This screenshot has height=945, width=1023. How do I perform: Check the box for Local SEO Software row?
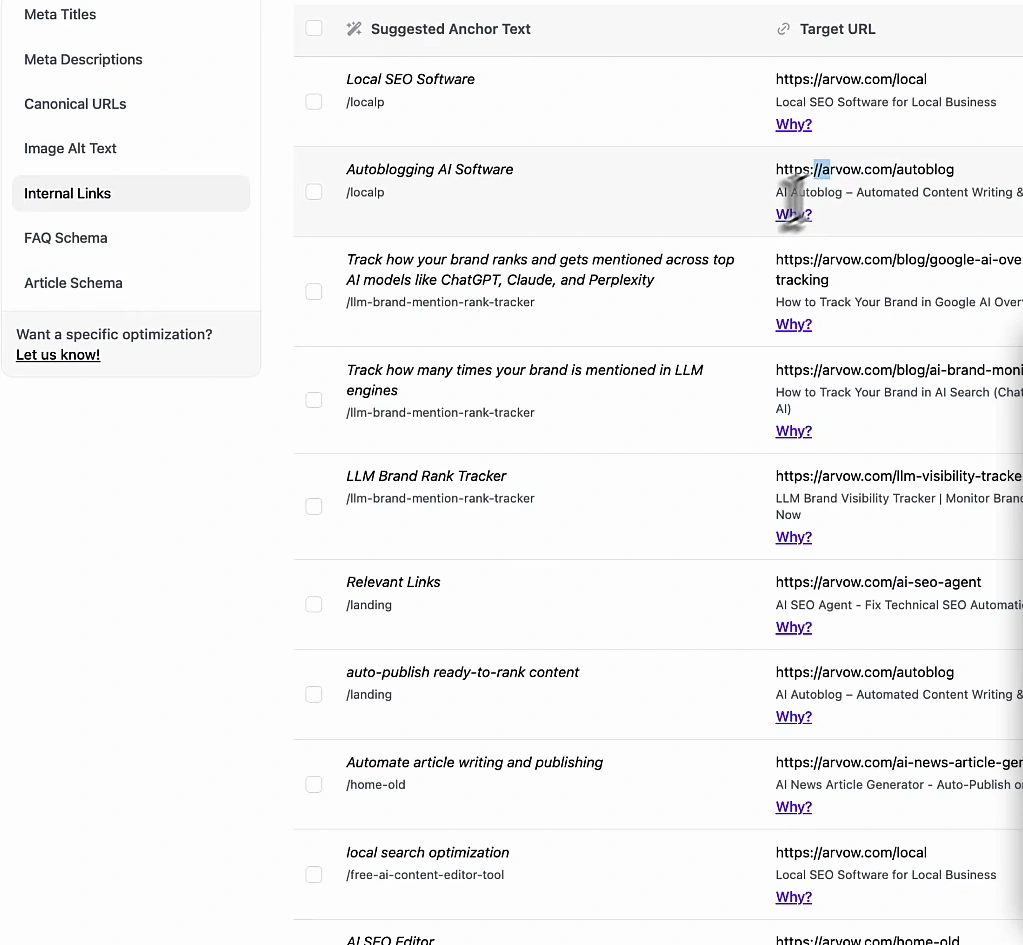314,102
